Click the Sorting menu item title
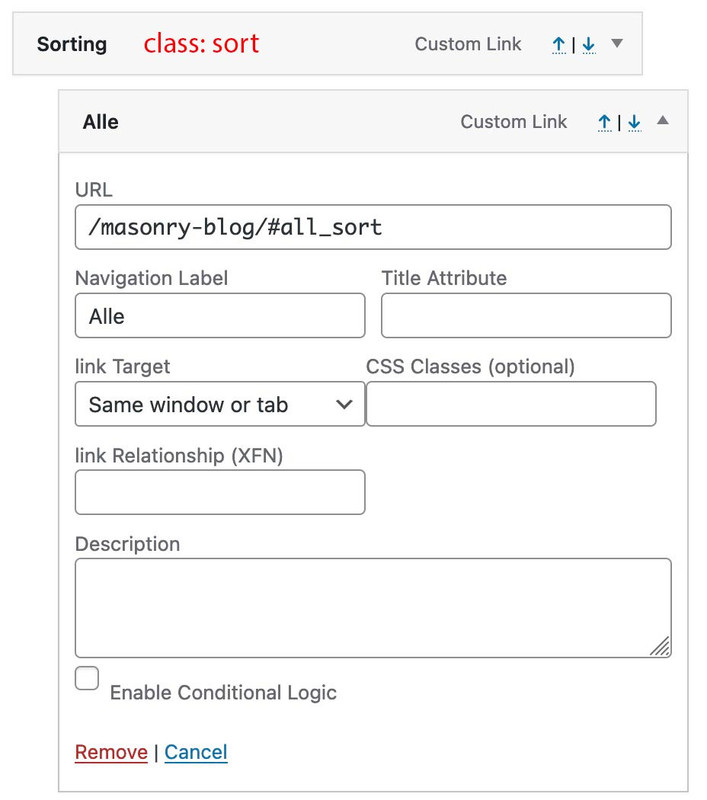Image resolution: width=707 pixels, height=800 pixels. (72, 44)
